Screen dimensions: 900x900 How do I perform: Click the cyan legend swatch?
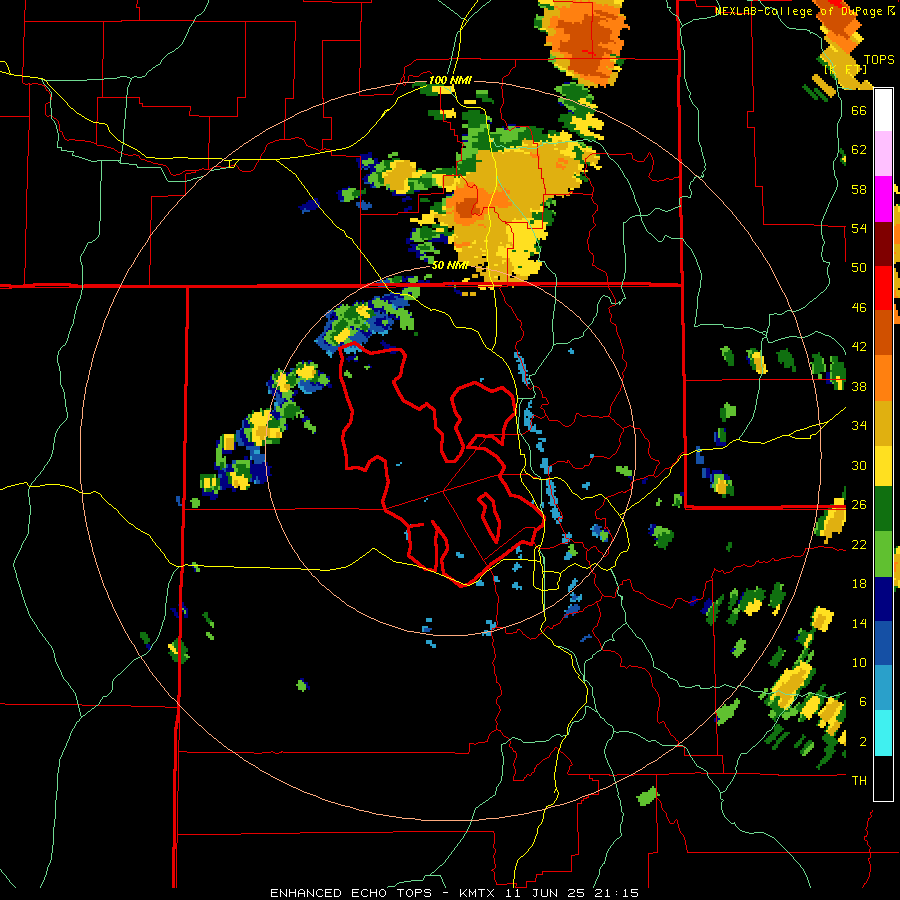click(883, 732)
